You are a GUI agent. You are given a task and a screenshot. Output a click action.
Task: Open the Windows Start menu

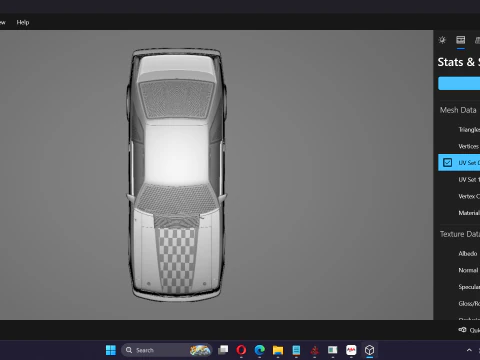pos(111,350)
